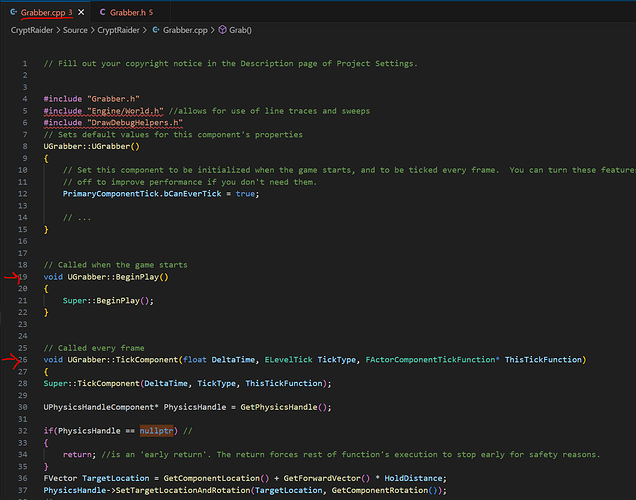Select Grabber.cpp in the breadcrumb path
636x500 pixels.
[x=185, y=30]
